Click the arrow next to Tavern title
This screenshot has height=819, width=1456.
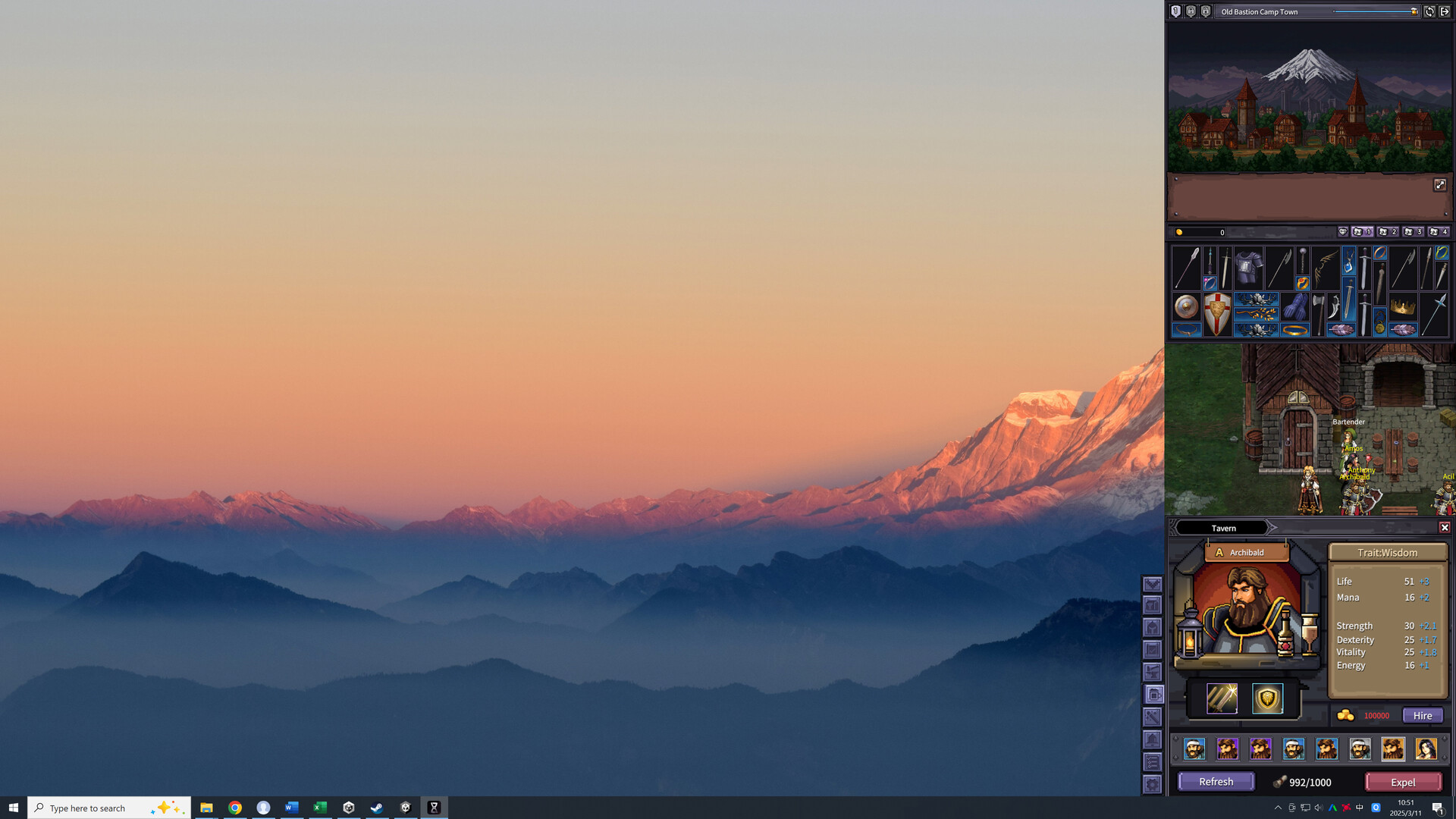click(1273, 528)
